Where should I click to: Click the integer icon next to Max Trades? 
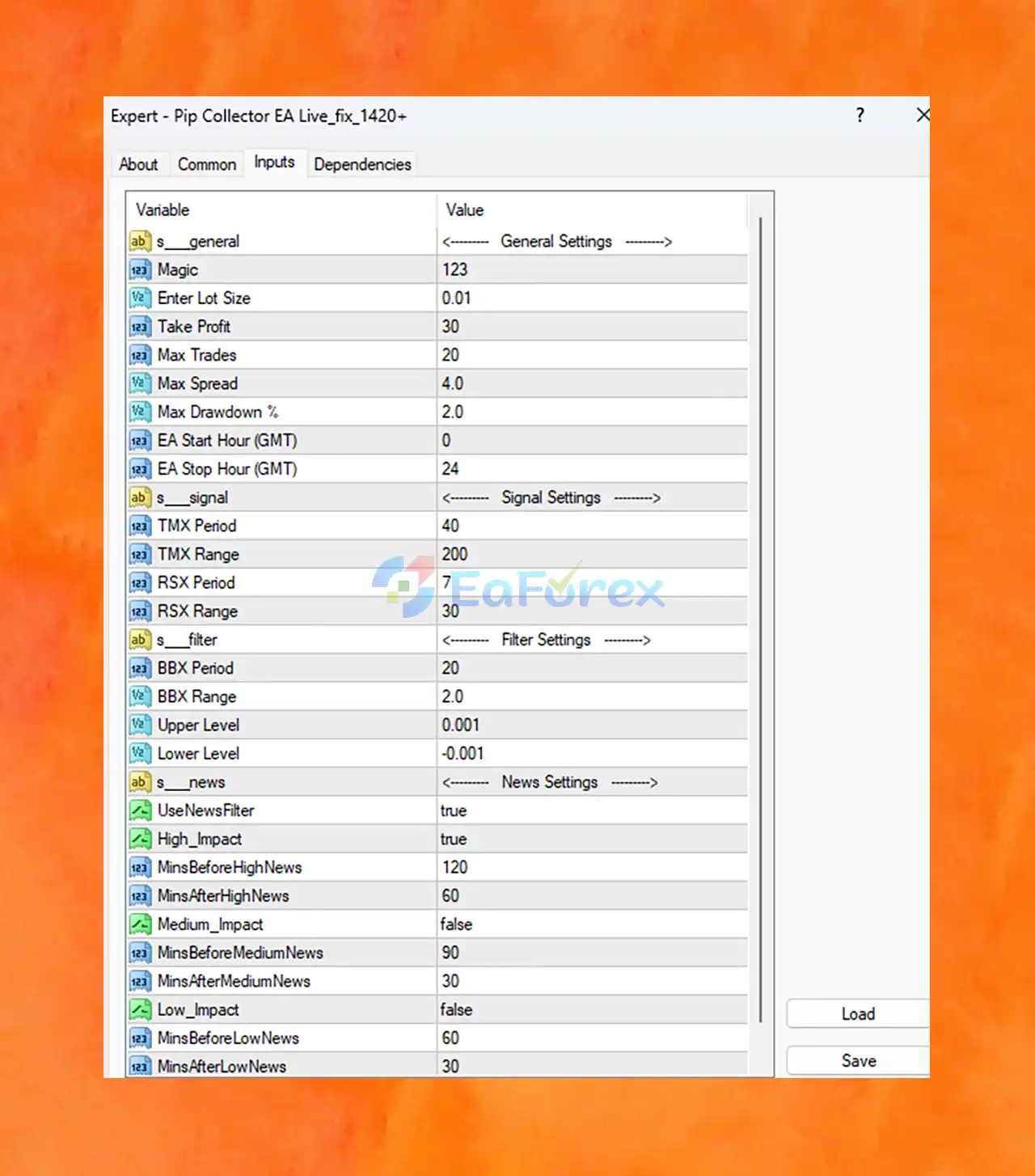(140, 355)
